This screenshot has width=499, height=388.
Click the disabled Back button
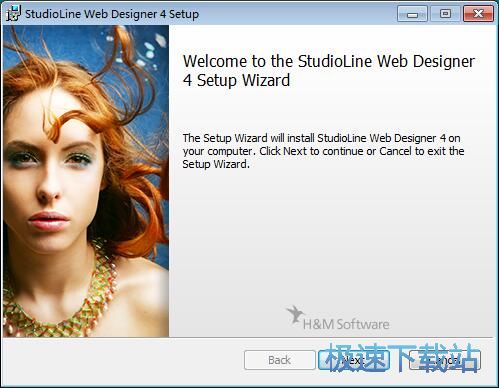[280, 360]
